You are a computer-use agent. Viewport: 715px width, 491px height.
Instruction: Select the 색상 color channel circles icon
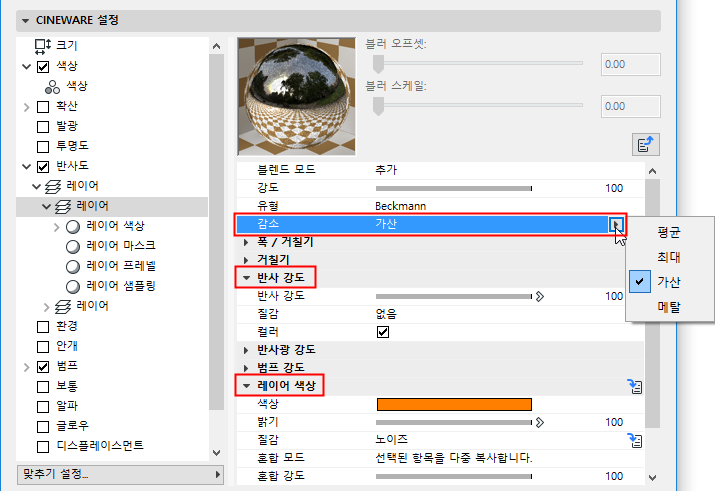pyautogui.click(x=52, y=86)
